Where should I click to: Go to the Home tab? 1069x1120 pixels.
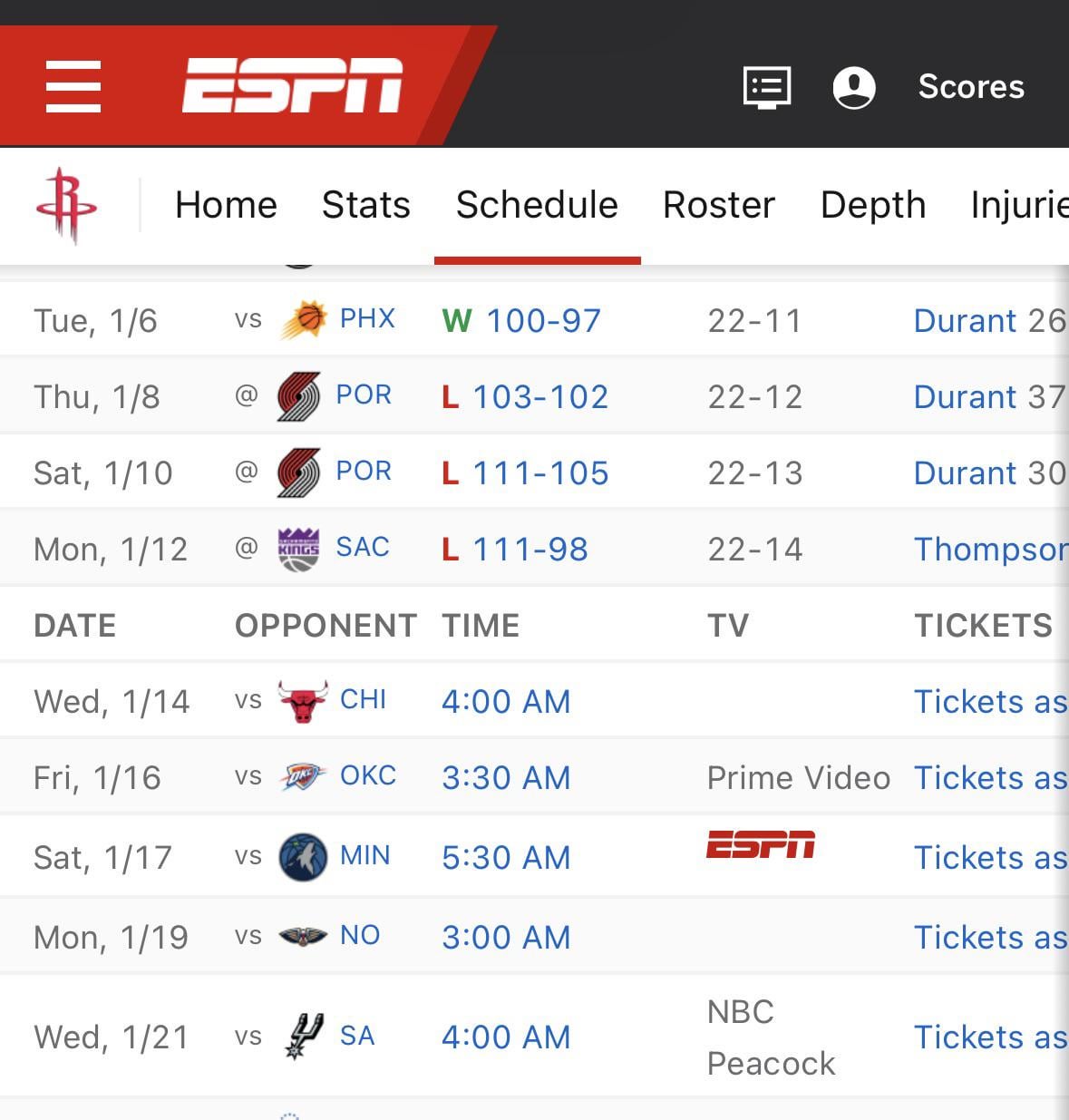(226, 205)
